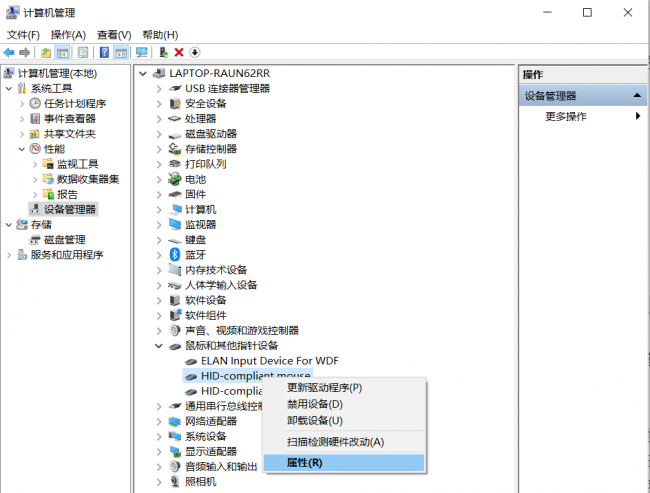Expand the 打印队列 category

pos(159,164)
